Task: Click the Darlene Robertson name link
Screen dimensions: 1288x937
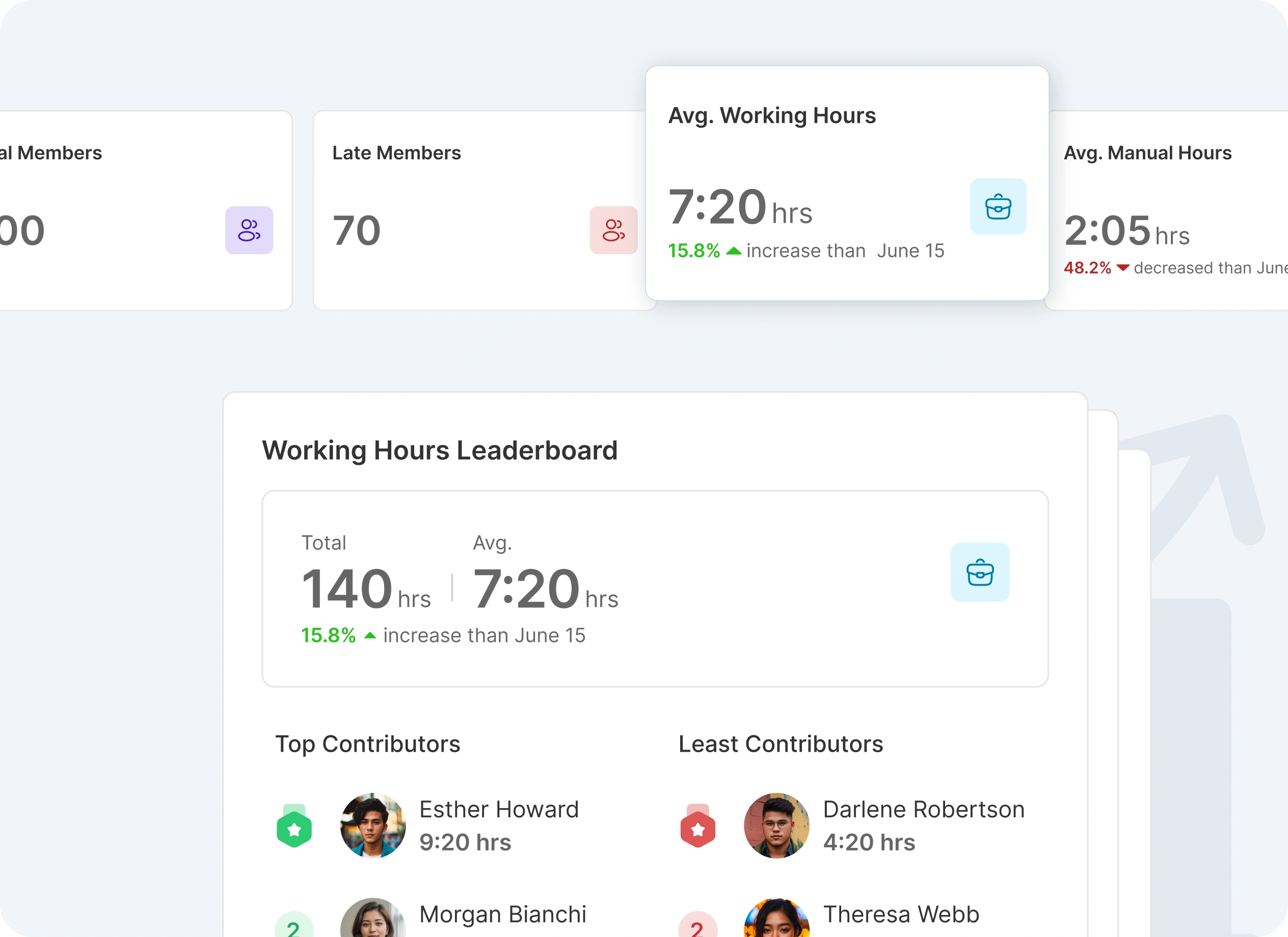Action: tap(924, 809)
